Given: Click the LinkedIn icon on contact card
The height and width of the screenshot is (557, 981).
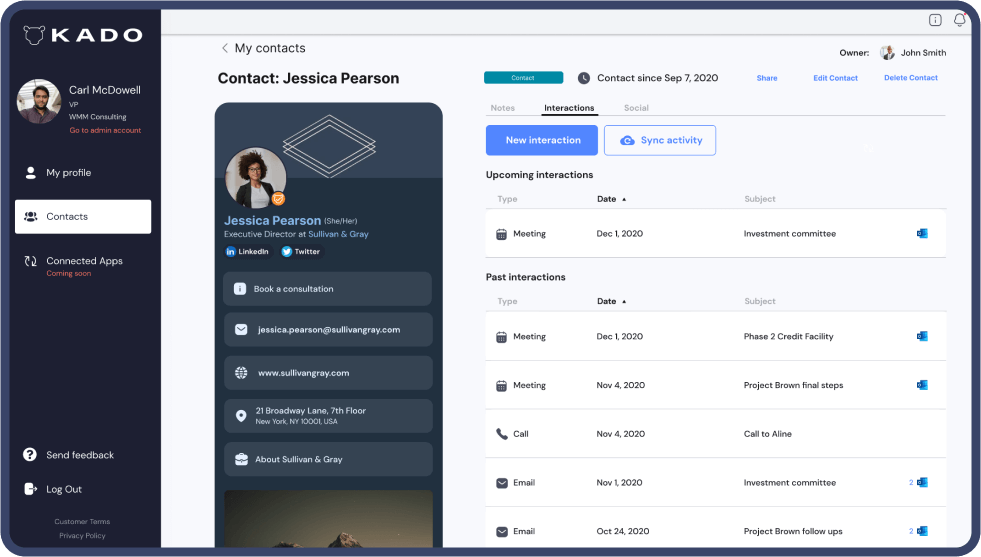Looking at the screenshot, I should (x=231, y=252).
